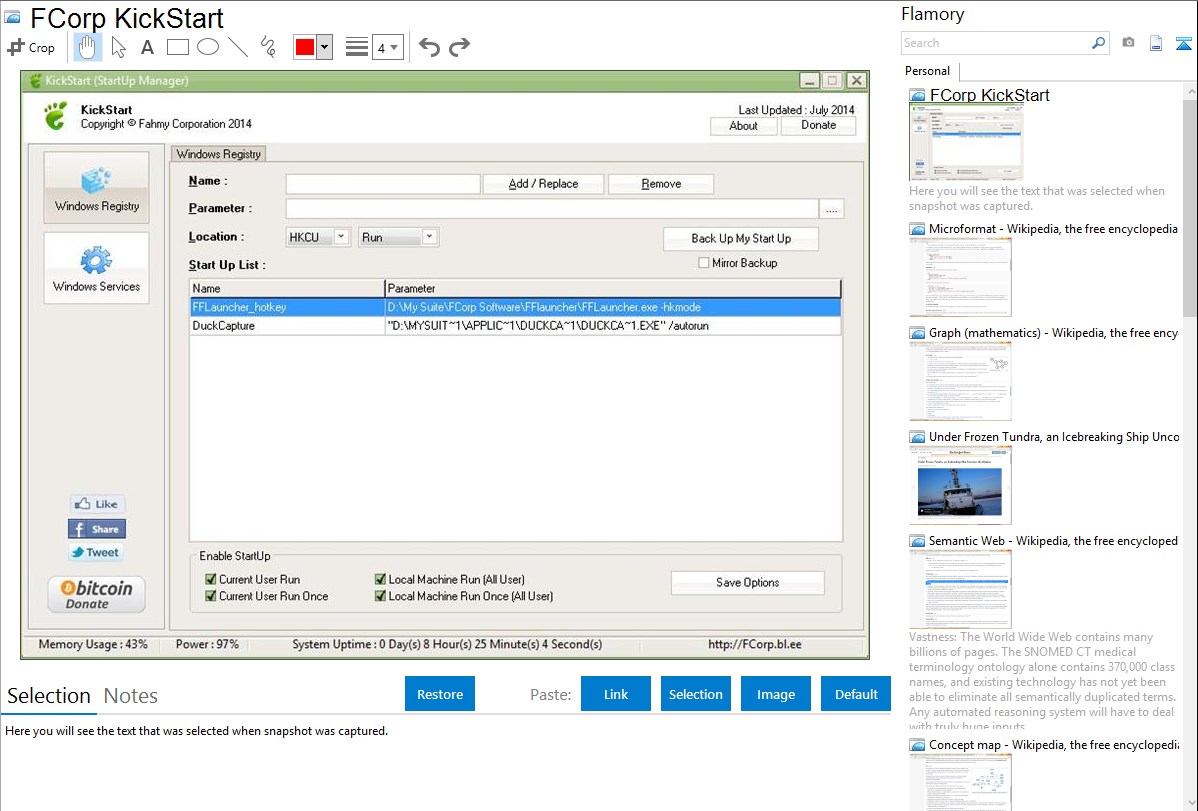Browse with the ellipsis button
The image size is (1198, 811).
click(x=832, y=209)
